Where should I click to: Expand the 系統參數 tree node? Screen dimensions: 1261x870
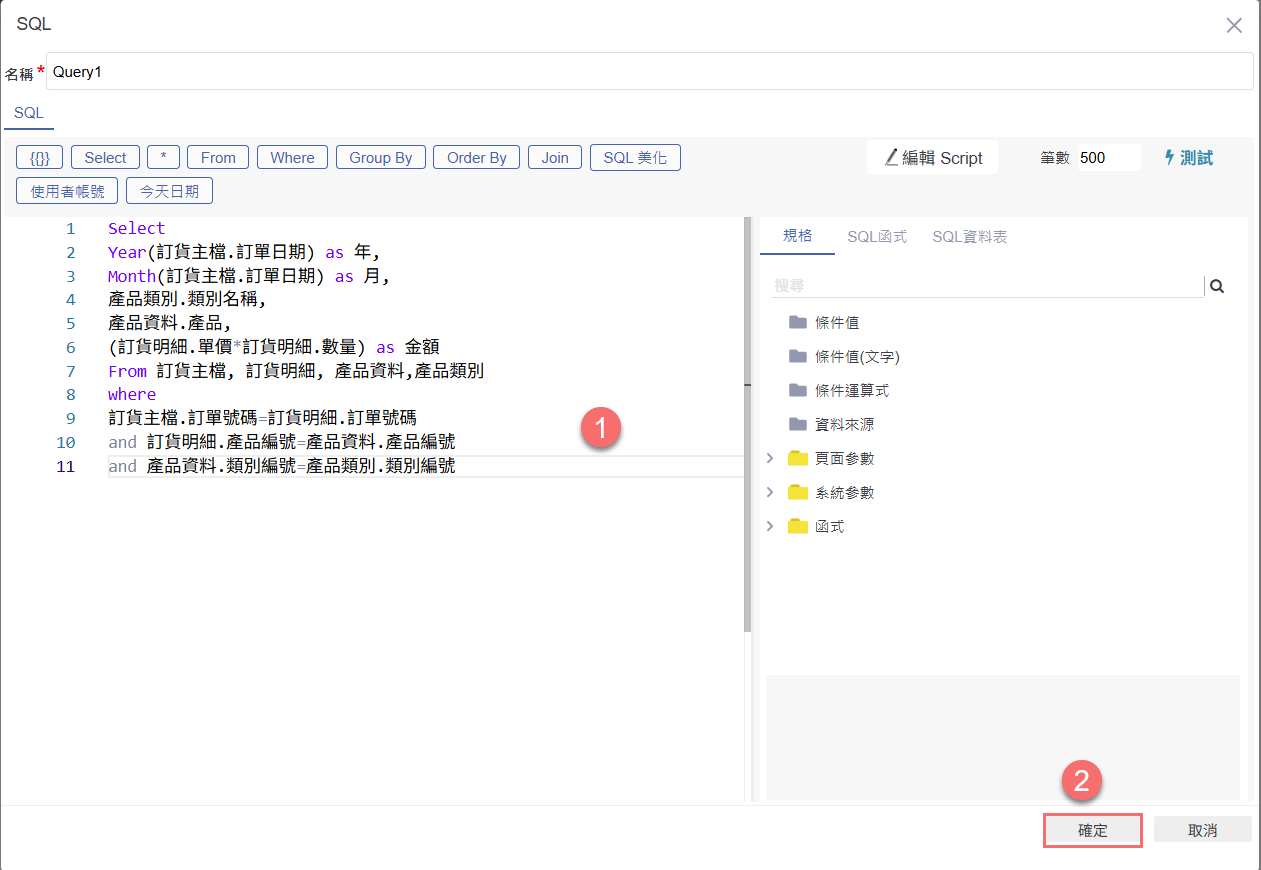770,492
